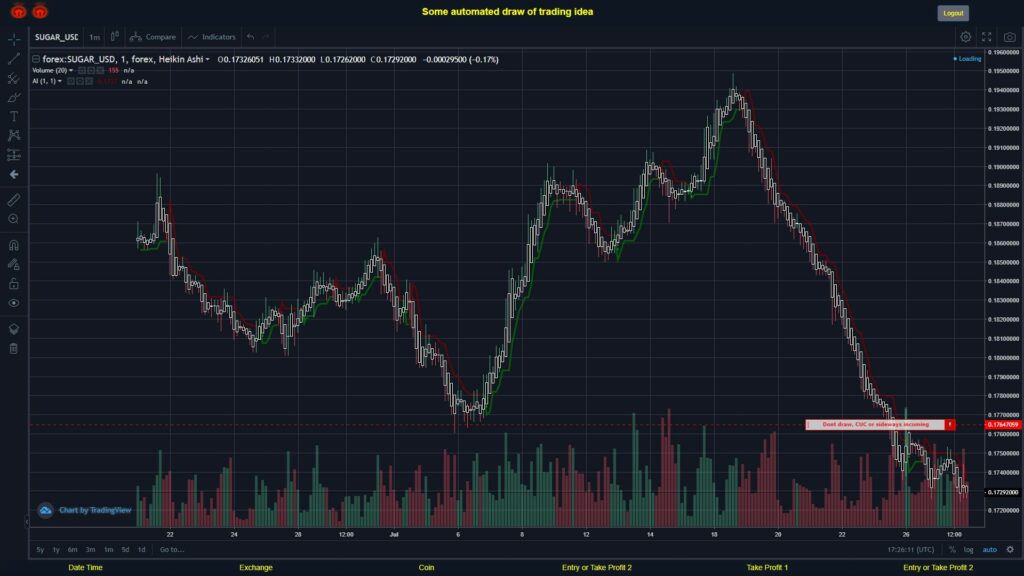
Task: Open price axis settings gear at bottom right
Action: 1010,549
